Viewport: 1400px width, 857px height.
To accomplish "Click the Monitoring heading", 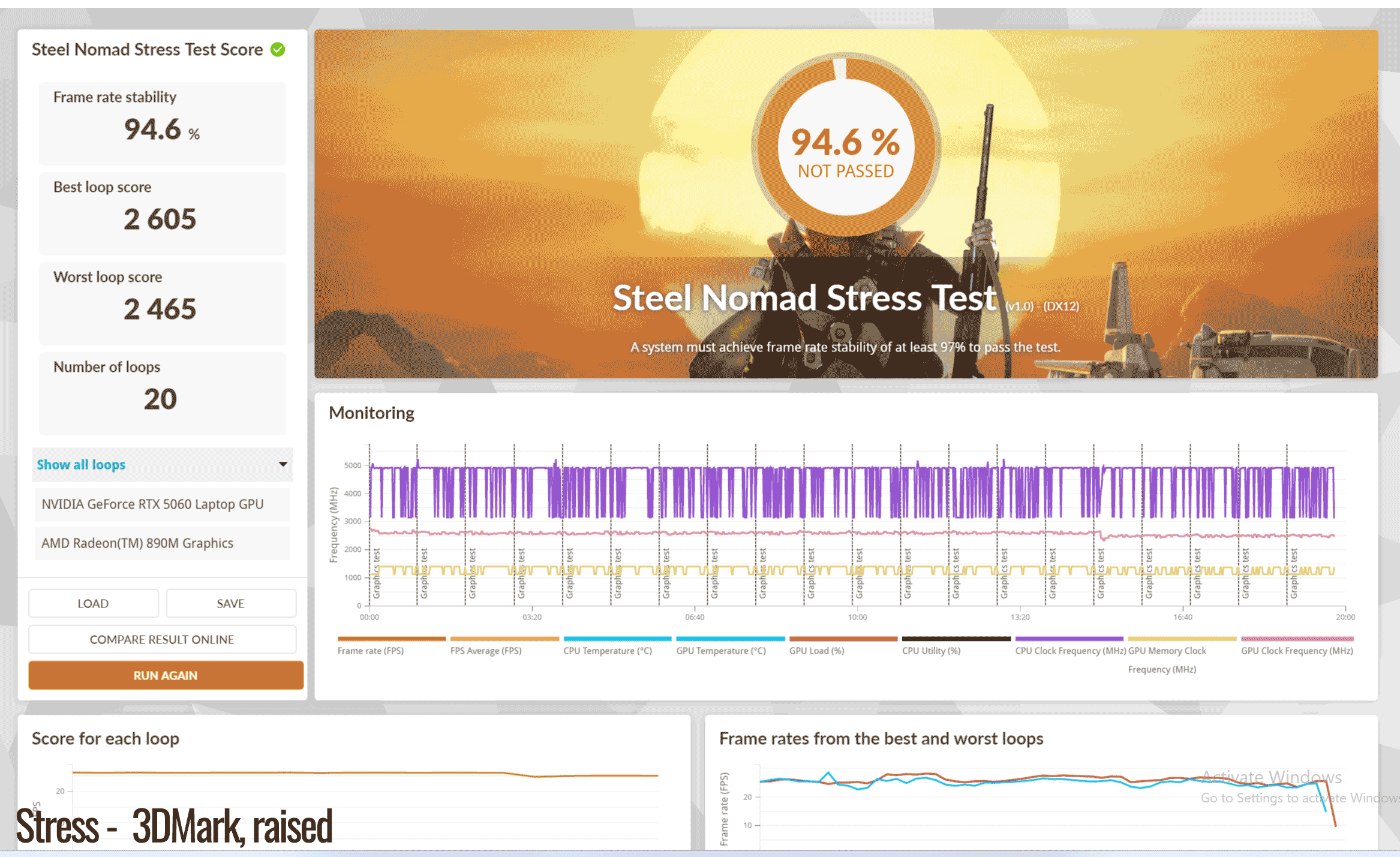I will point(371,413).
